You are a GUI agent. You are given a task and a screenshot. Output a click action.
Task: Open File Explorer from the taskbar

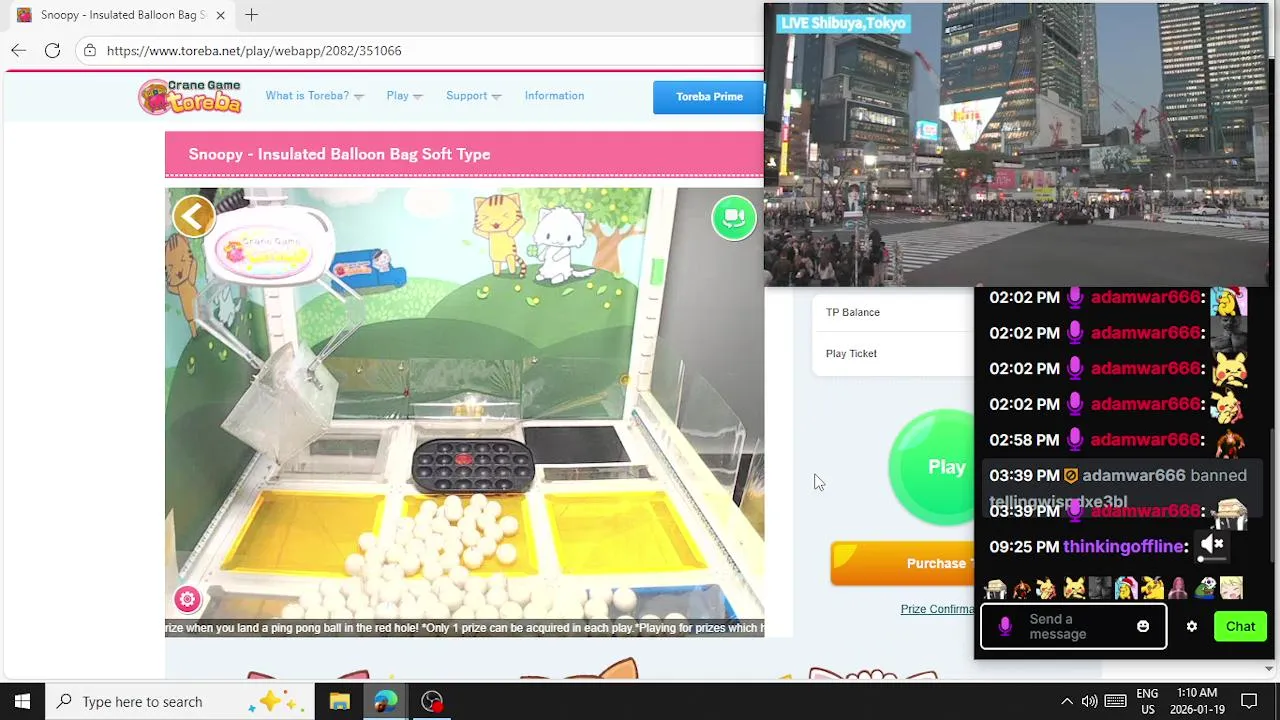click(339, 701)
